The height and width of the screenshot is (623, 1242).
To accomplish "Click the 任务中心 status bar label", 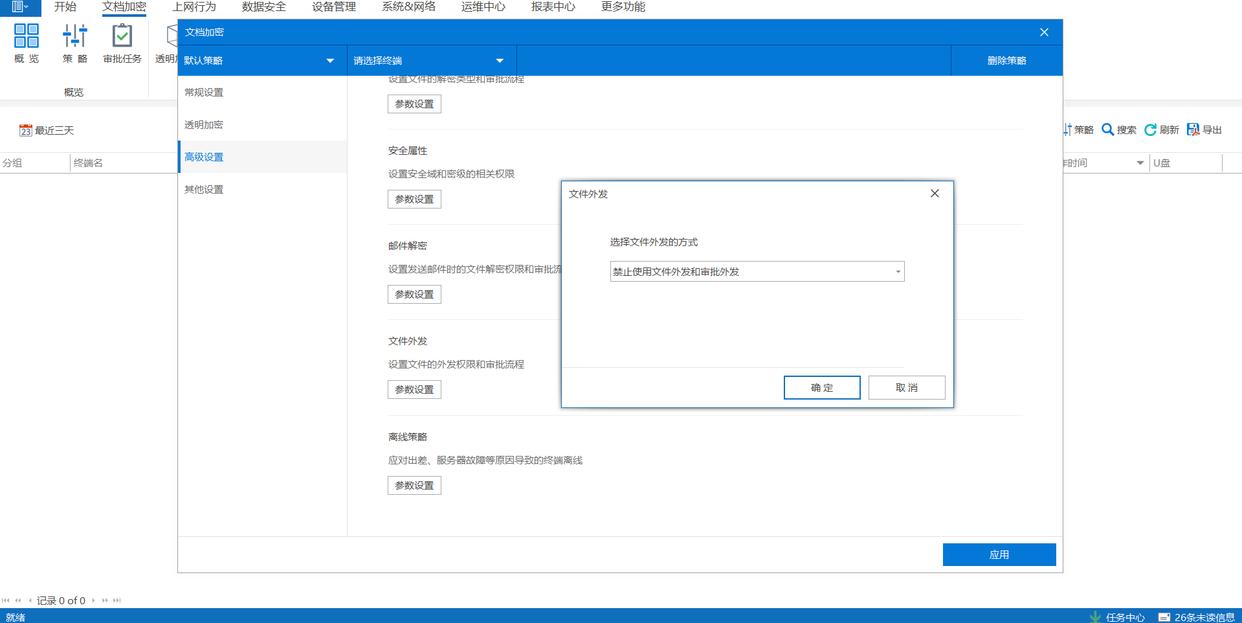I will (x=1125, y=617).
